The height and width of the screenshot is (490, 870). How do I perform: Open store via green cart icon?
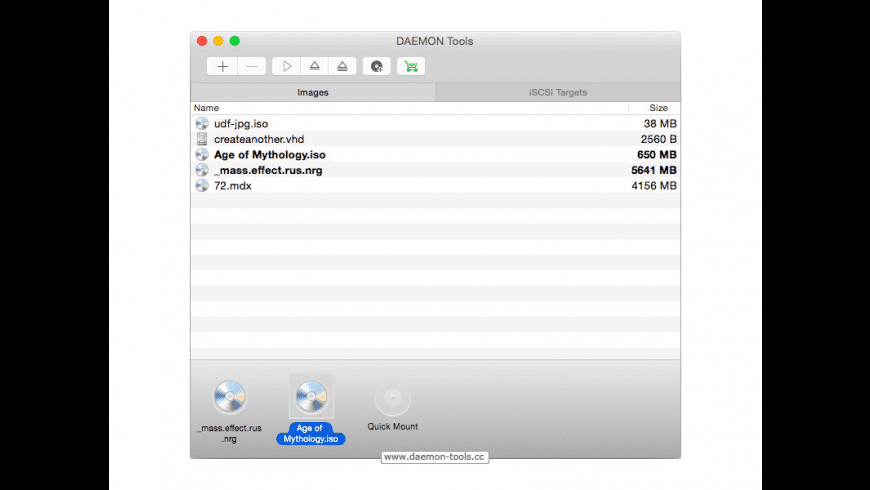click(x=411, y=67)
